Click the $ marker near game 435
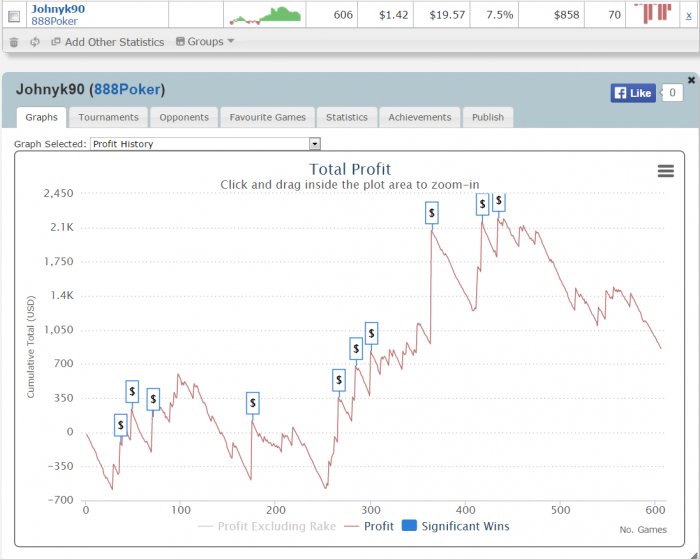 pos(499,202)
